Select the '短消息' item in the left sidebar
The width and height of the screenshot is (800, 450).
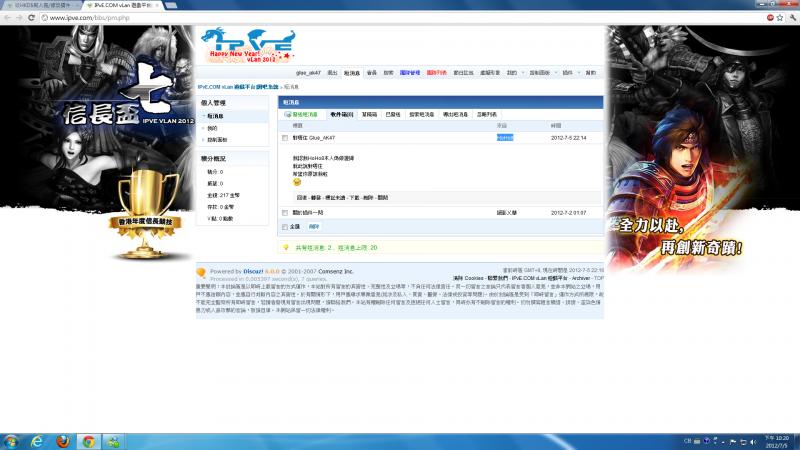point(215,116)
